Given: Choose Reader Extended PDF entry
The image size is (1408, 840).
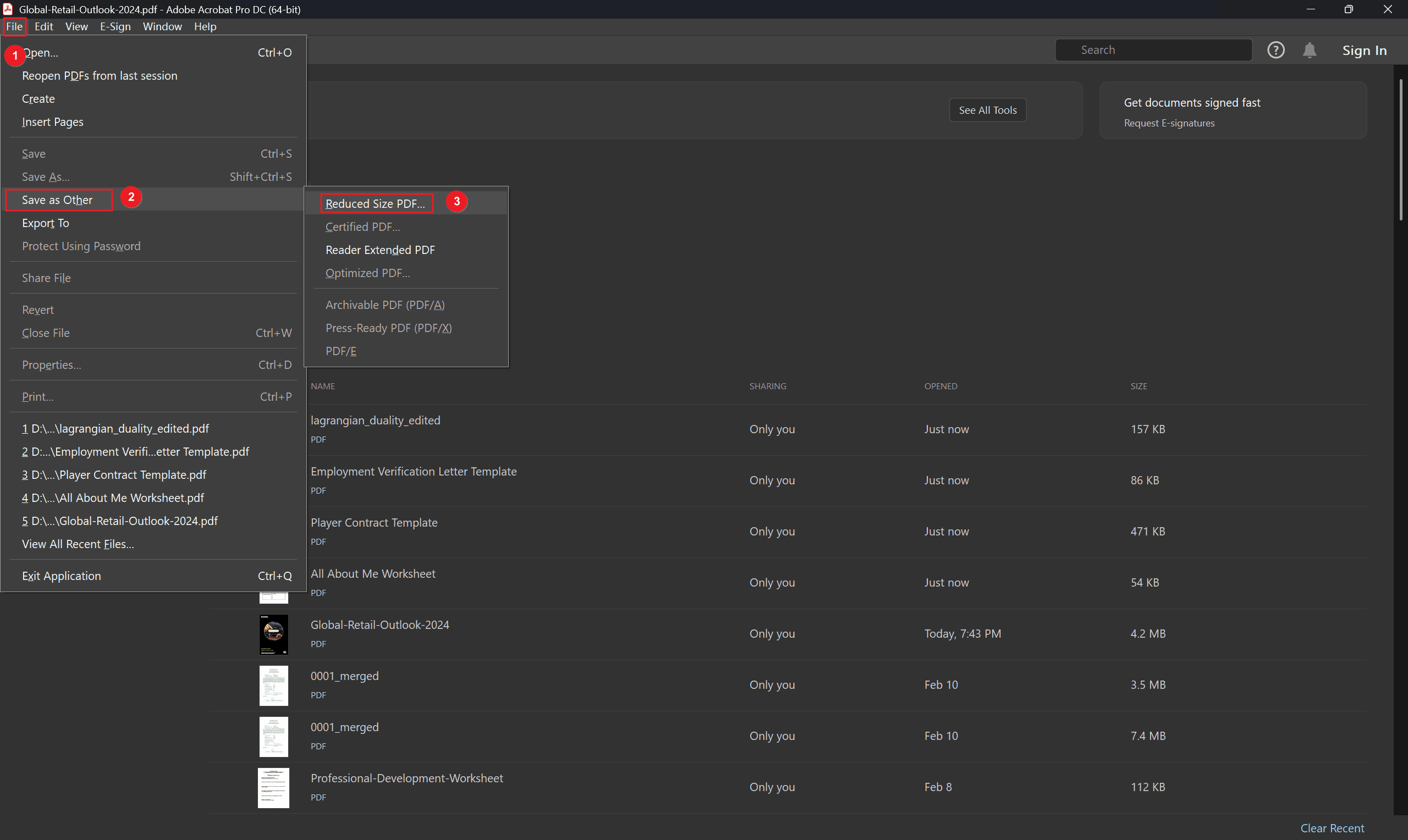Looking at the screenshot, I should [x=380, y=250].
